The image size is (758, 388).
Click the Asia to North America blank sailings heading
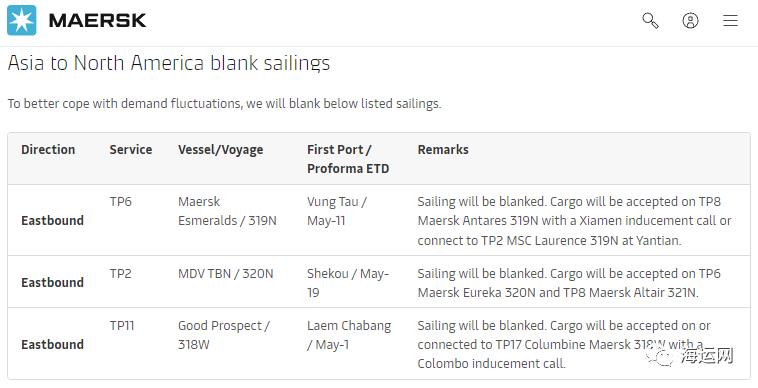[x=169, y=63]
